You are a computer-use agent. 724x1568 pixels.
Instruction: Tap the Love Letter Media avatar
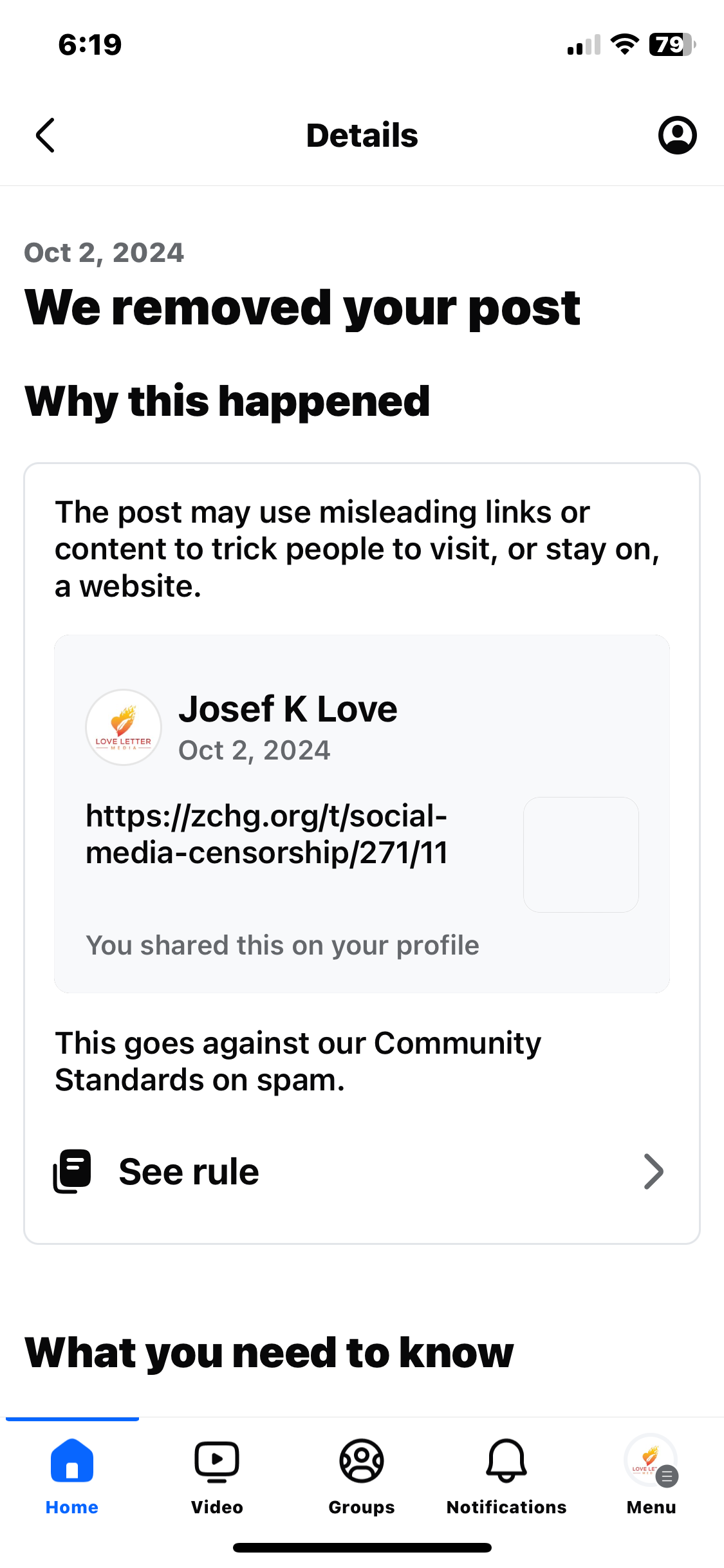(124, 727)
